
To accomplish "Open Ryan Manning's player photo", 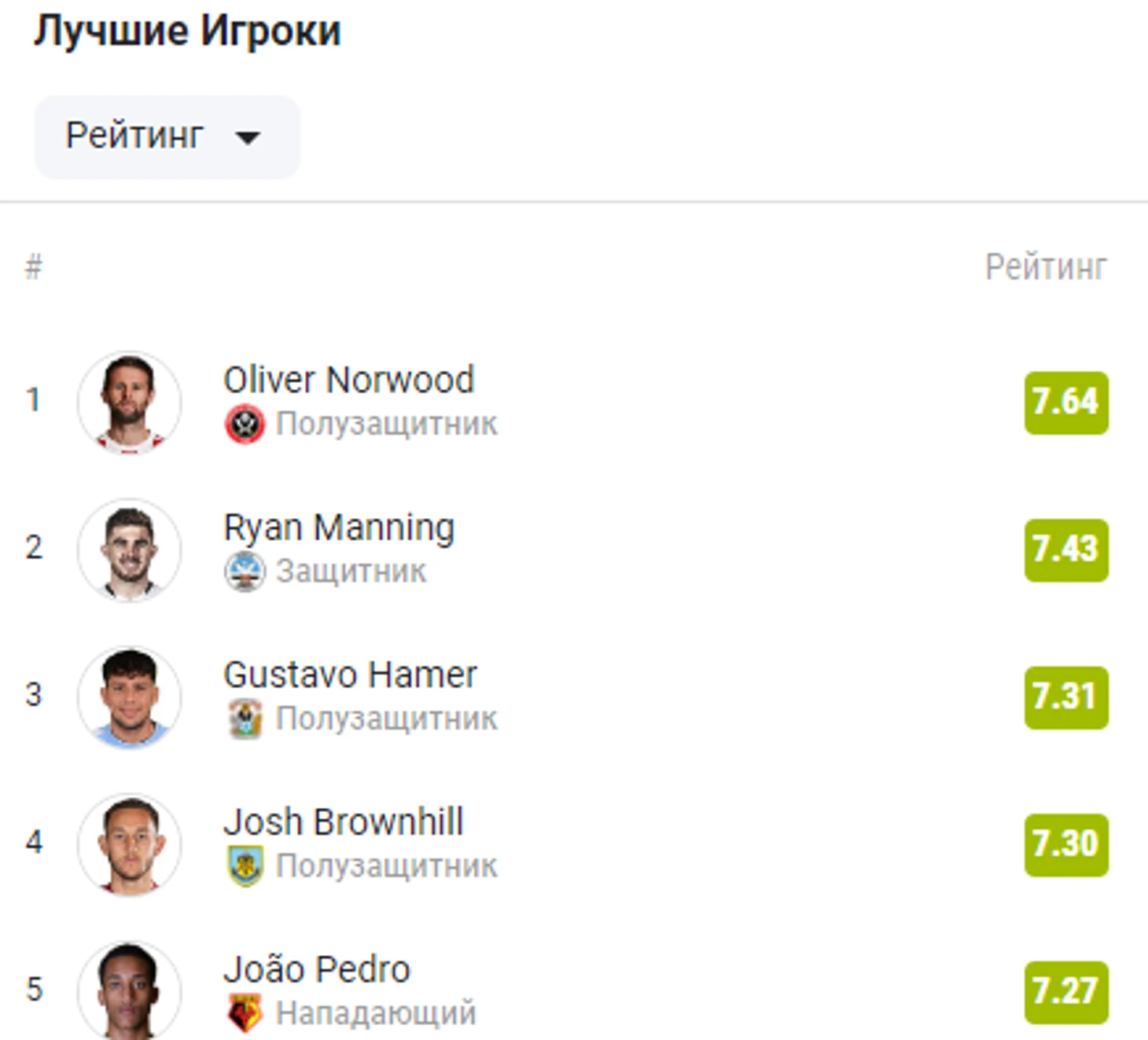I will 129,549.
